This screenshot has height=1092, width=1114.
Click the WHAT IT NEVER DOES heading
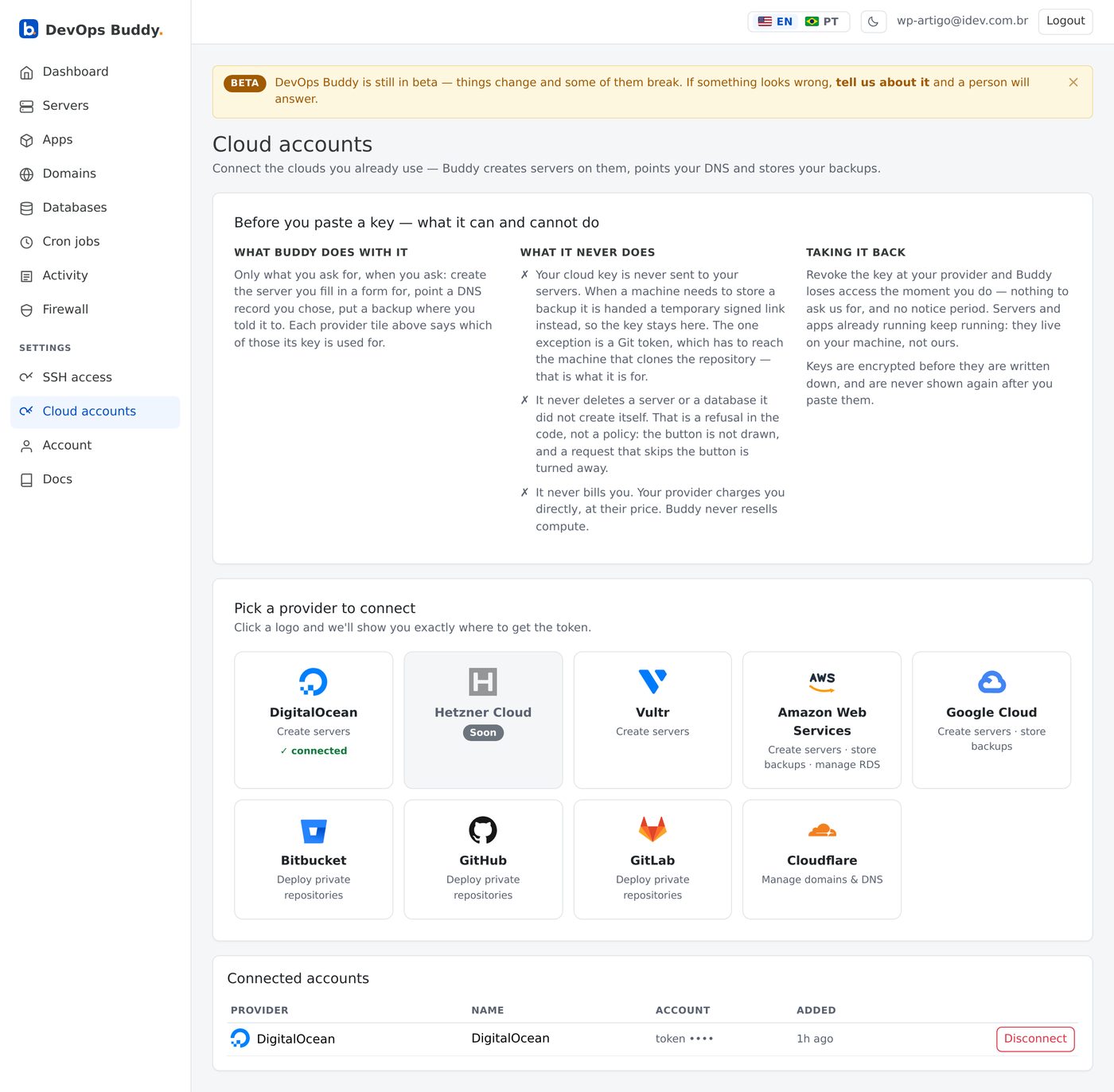pyautogui.click(x=587, y=252)
